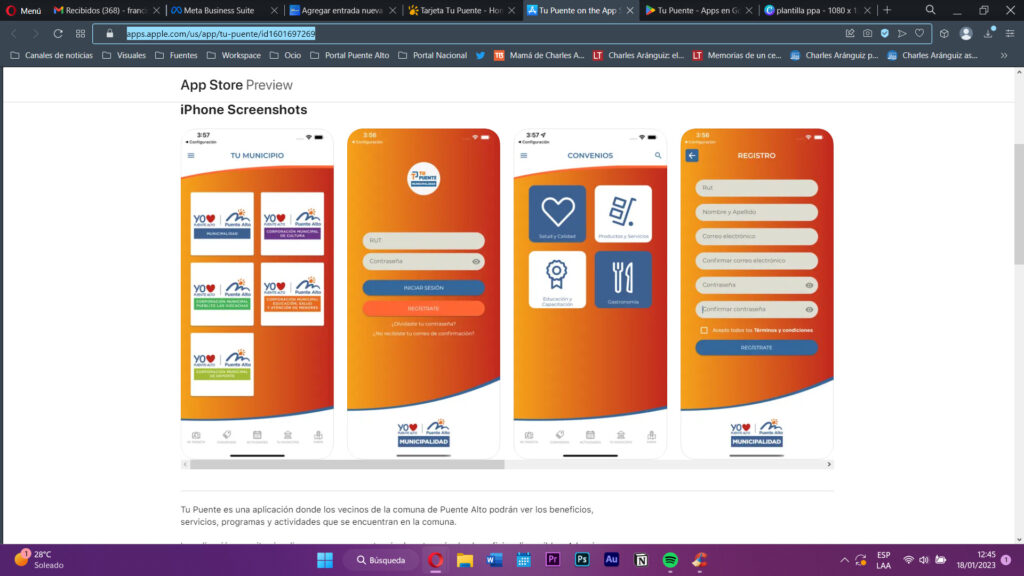
Task: Open Photoshop from taskbar
Action: (582, 560)
